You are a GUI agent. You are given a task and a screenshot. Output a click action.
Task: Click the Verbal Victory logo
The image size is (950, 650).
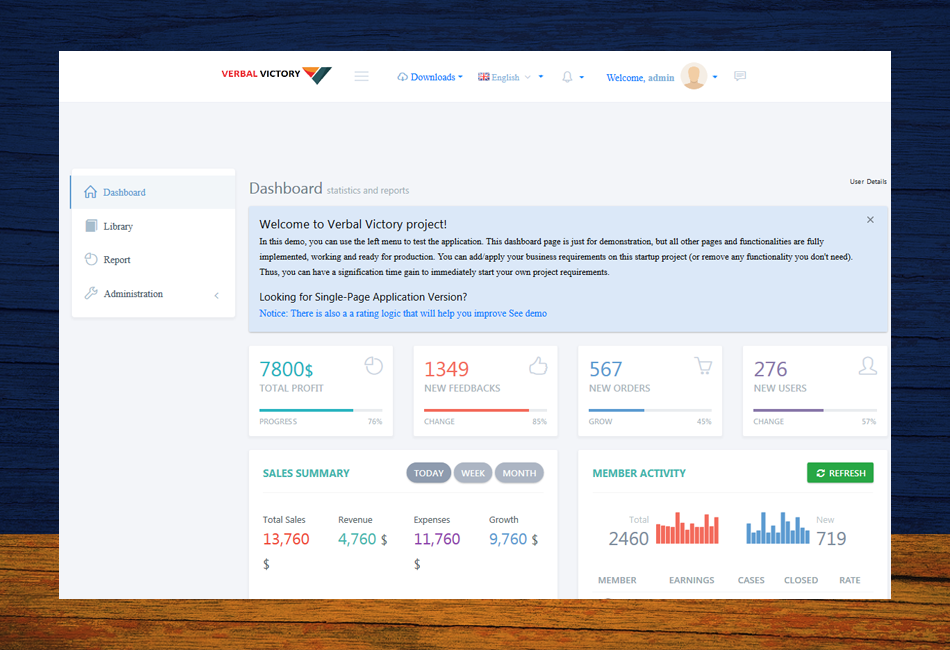[x=276, y=75]
